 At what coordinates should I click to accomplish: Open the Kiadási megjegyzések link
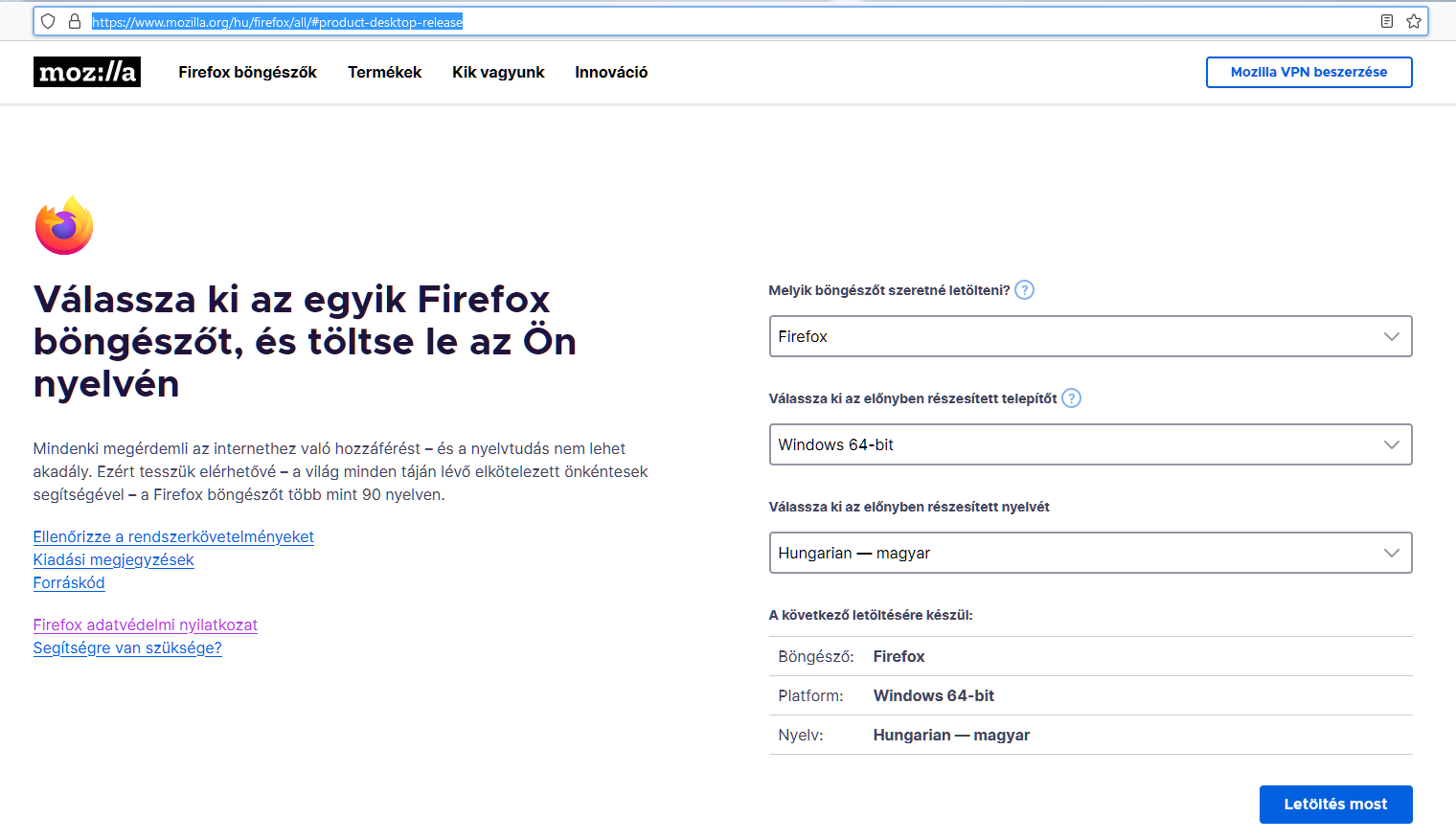113,559
